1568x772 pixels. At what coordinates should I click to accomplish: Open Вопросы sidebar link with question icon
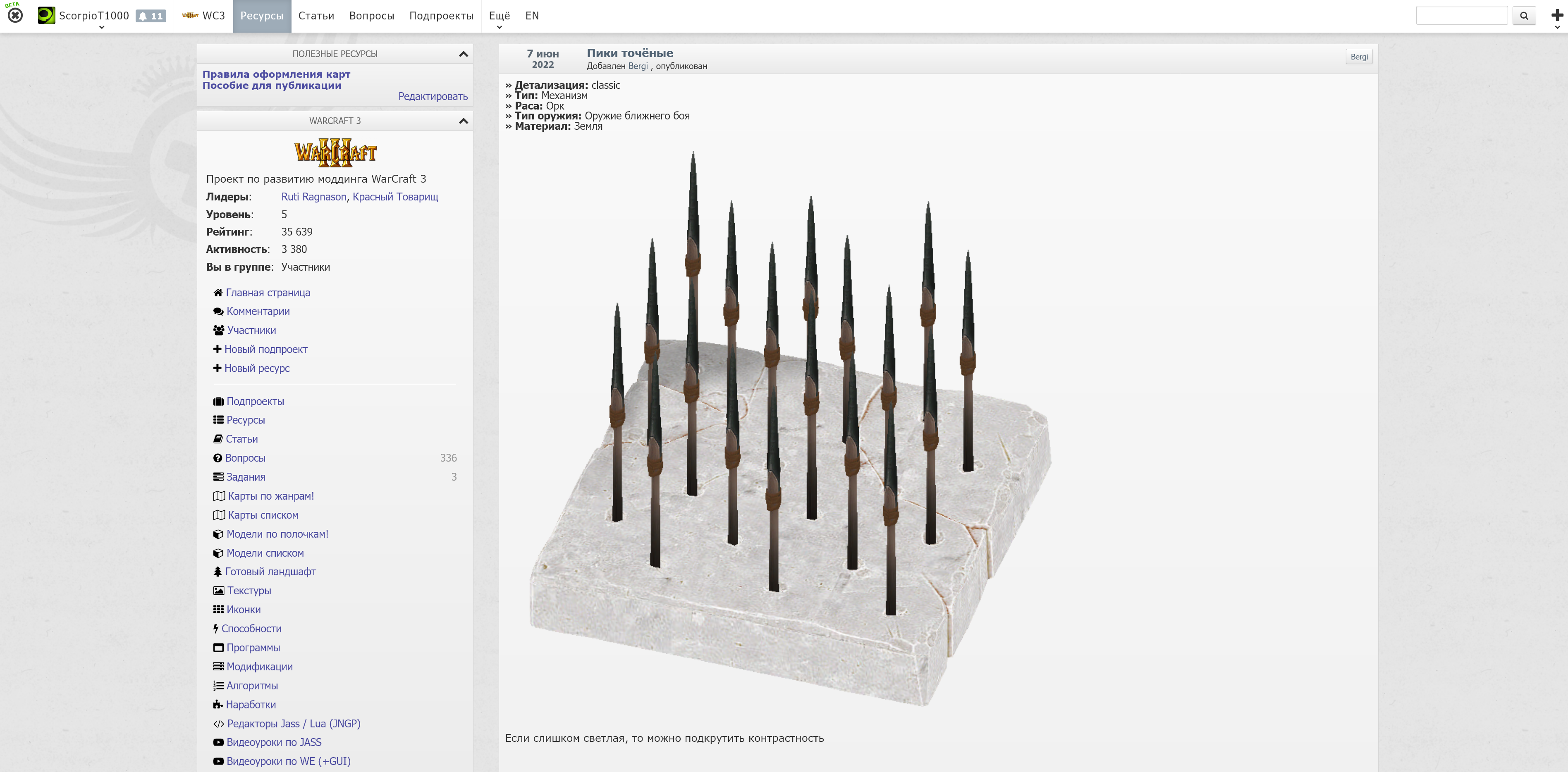point(245,457)
